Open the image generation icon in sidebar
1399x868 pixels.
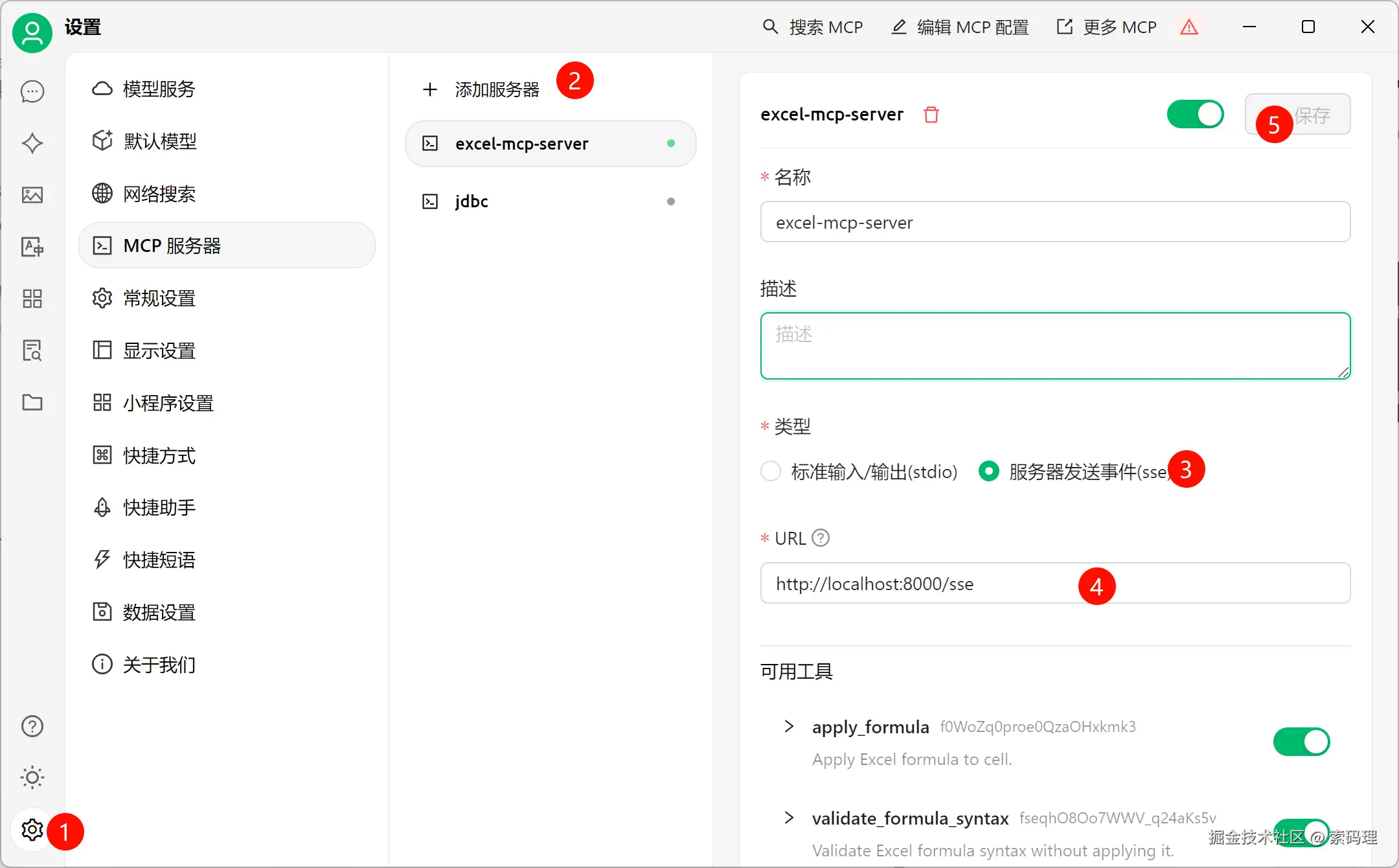[x=32, y=195]
